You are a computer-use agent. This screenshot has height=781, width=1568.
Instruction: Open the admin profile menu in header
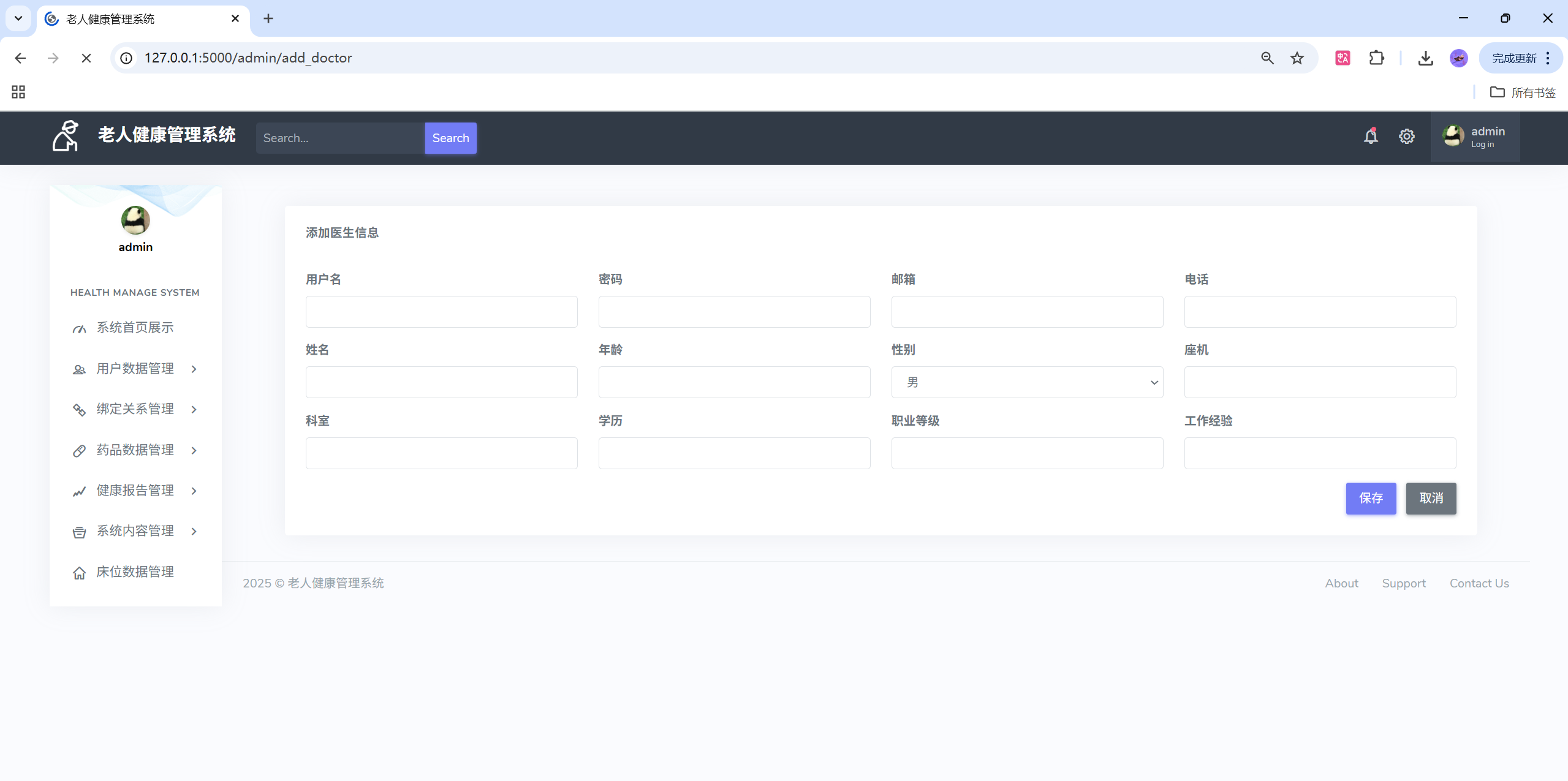[x=1475, y=137]
